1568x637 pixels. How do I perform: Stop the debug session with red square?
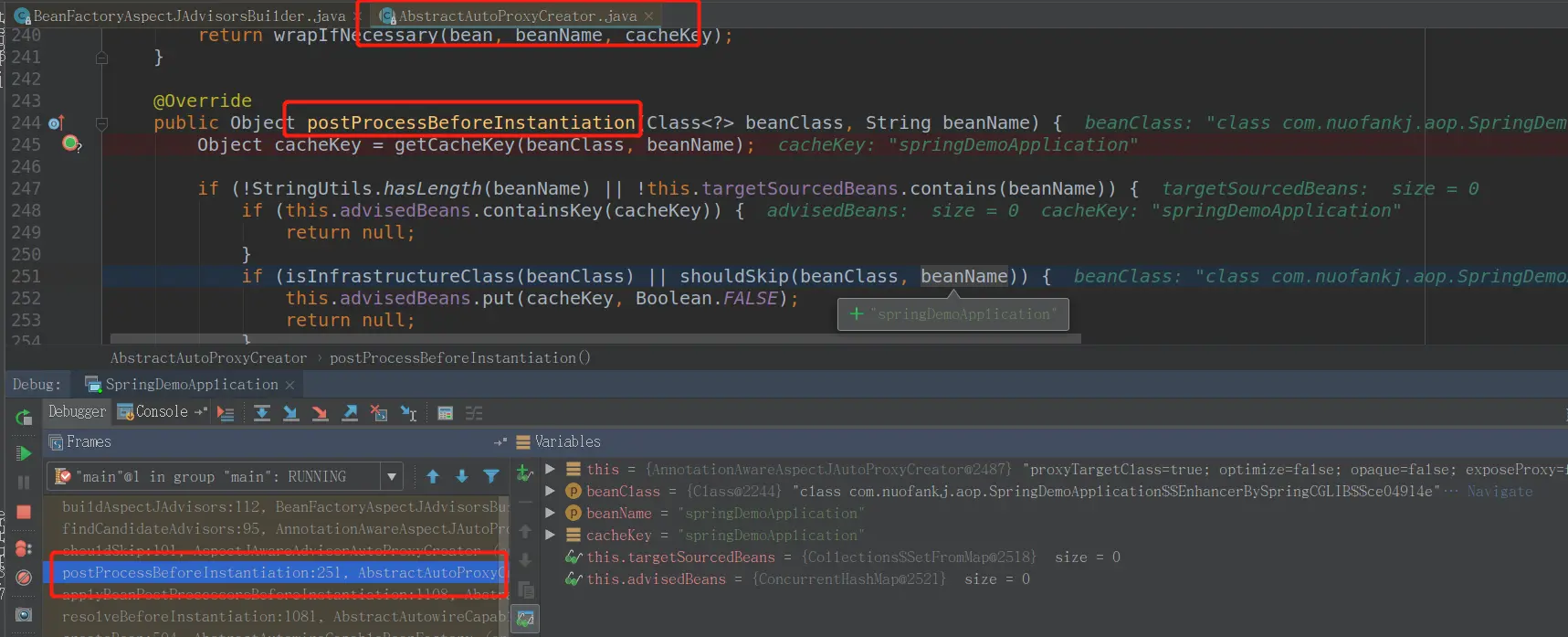[24, 512]
